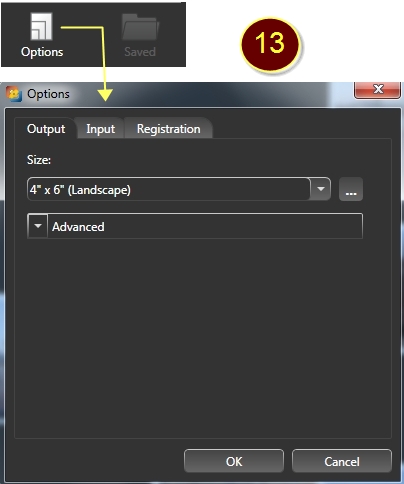Click the Options dialog title text

tap(48, 94)
